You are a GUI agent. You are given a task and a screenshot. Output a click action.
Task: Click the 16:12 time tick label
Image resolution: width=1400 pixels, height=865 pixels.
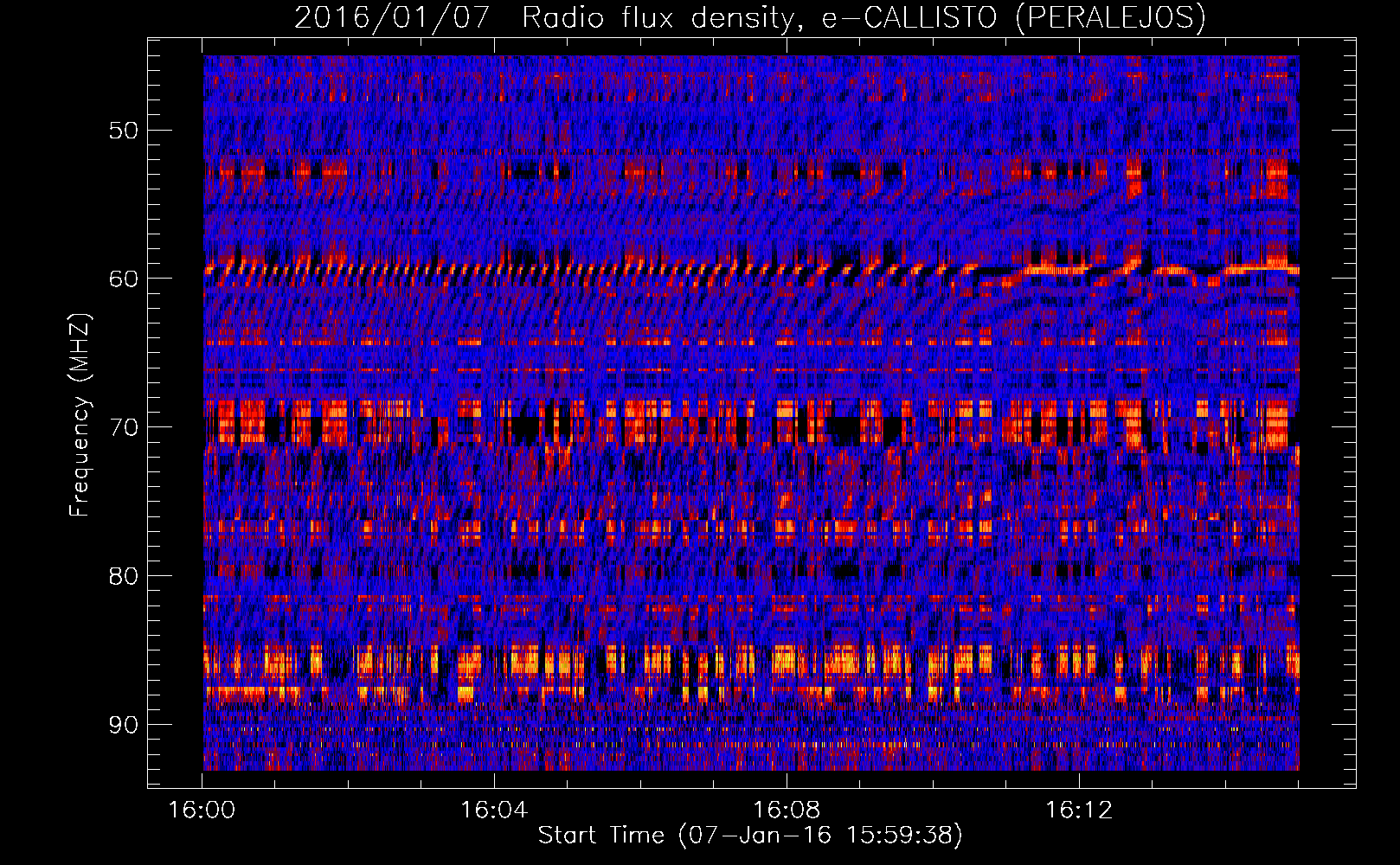[1078, 811]
